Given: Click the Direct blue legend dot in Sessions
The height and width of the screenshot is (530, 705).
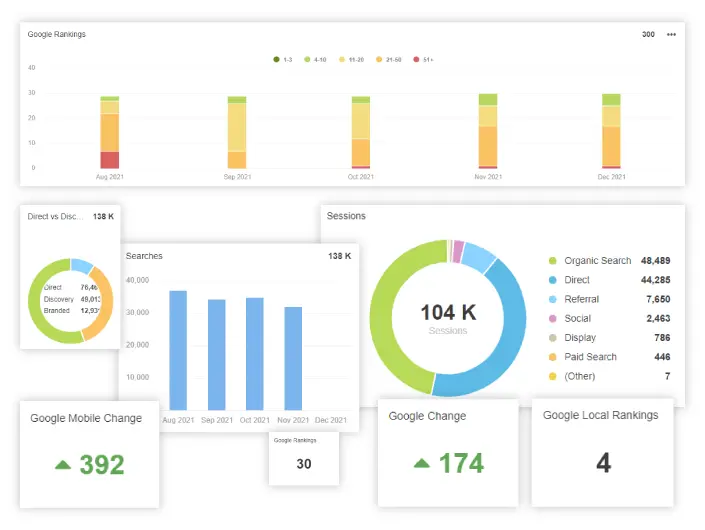Looking at the screenshot, I should tap(552, 280).
